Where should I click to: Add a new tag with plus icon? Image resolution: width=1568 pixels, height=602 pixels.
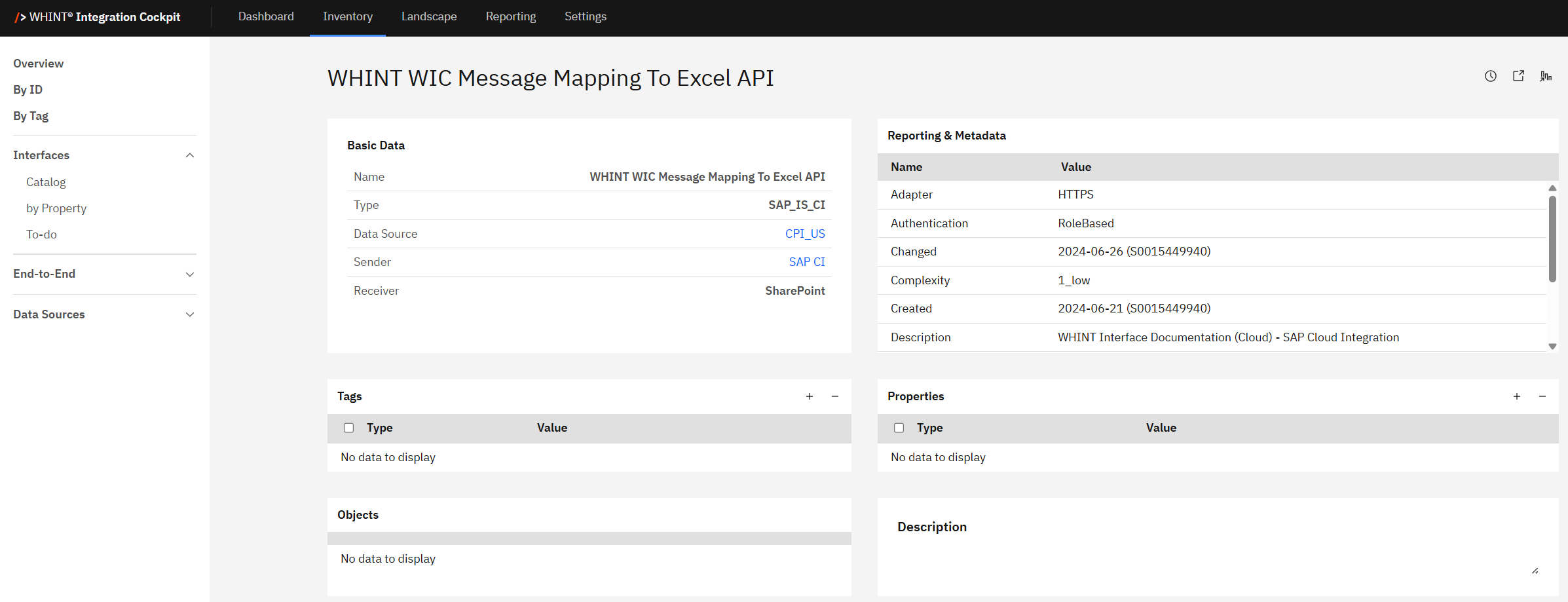pyautogui.click(x=810, y=396)
